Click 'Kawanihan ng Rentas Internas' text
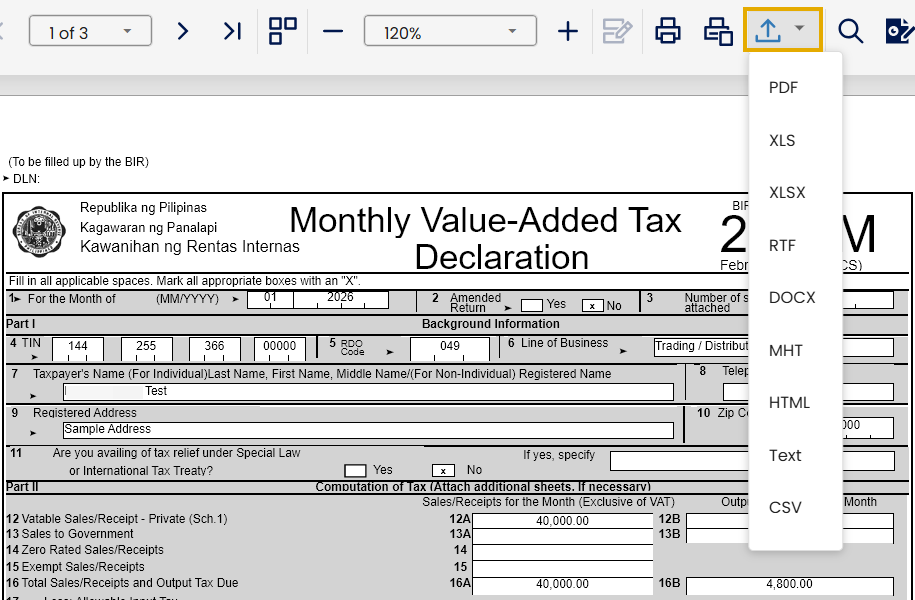 coord(190,246)
